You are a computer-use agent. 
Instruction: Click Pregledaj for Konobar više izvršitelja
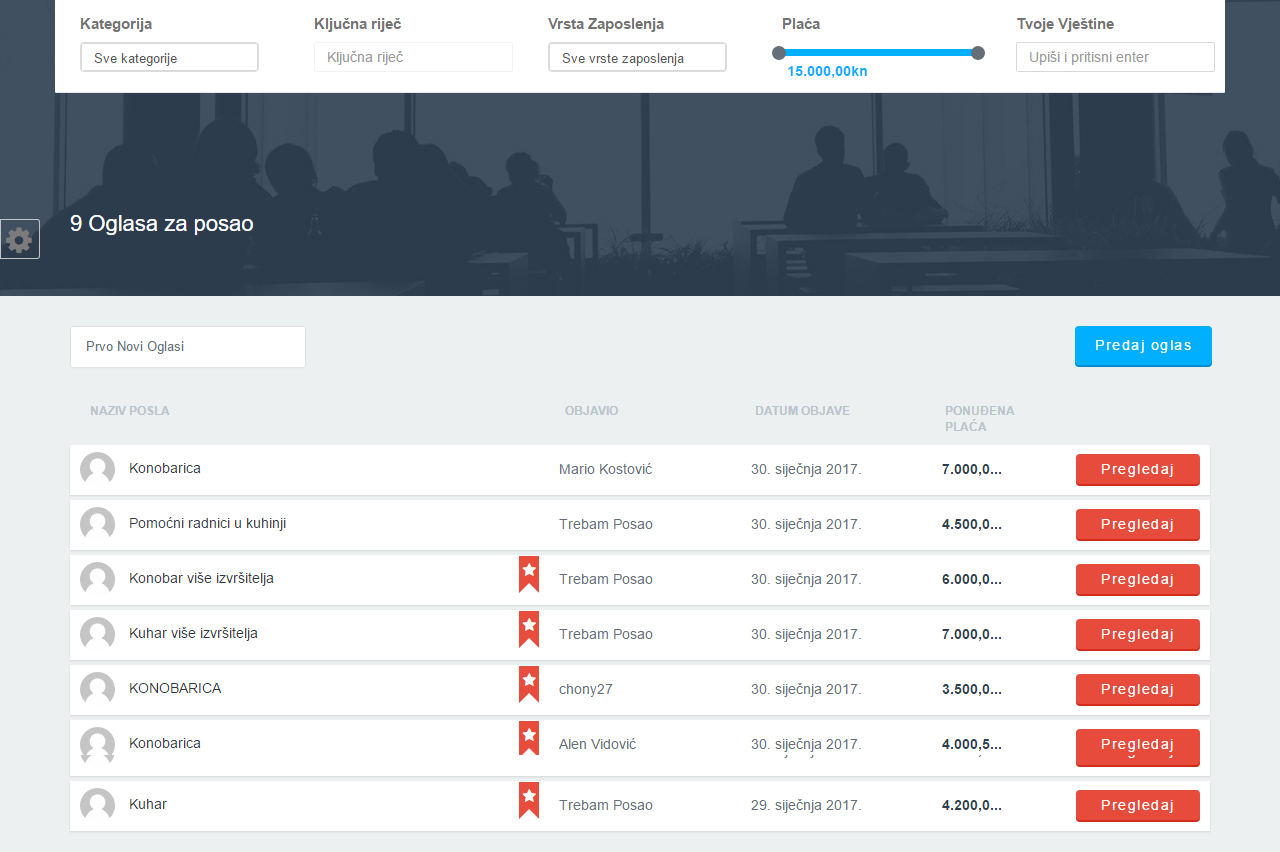tap(1138, 580)
